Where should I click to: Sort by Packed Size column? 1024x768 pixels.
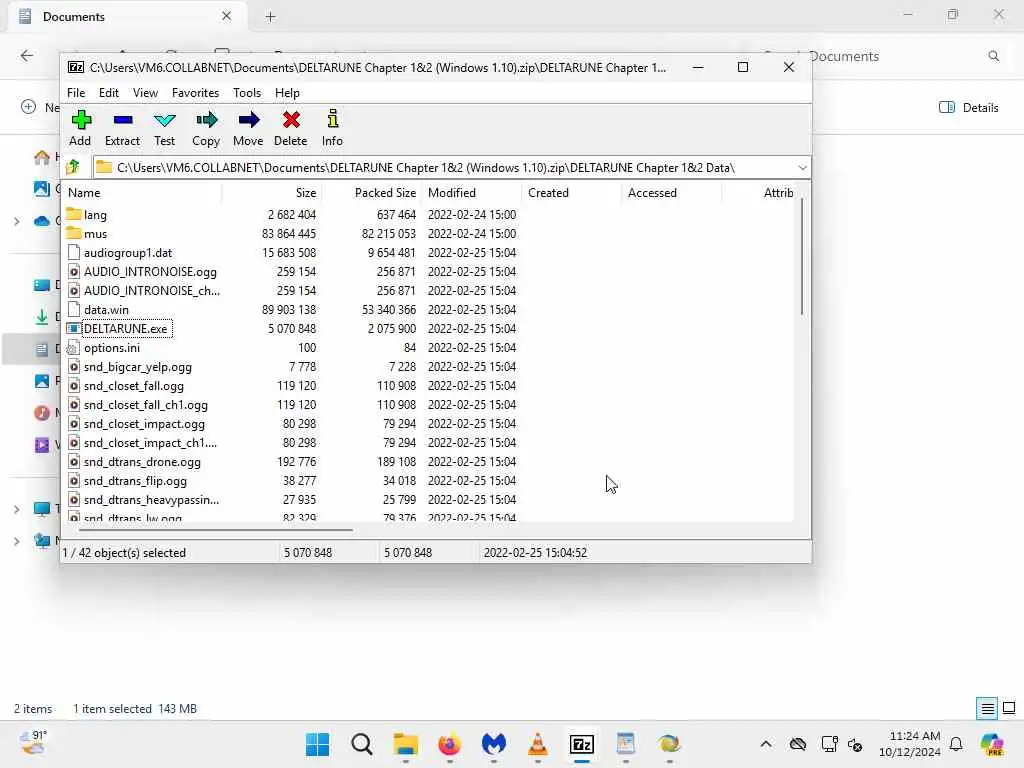pyautogui.click(x=372, y=193)
